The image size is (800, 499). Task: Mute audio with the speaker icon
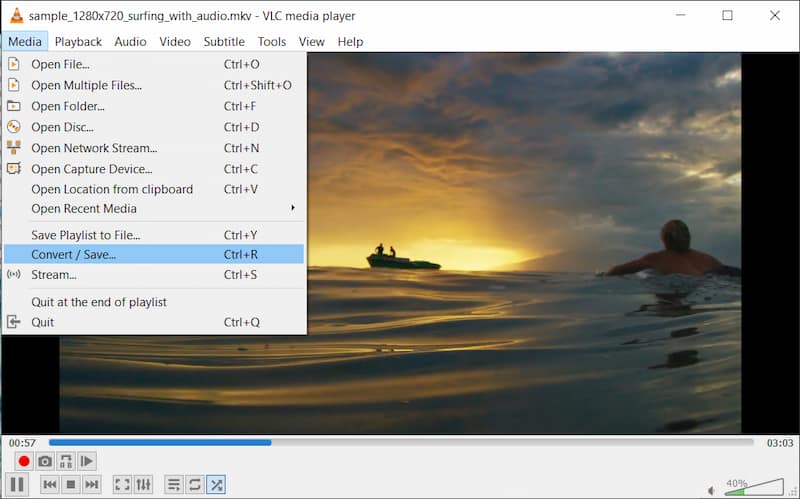pos(711,490)
